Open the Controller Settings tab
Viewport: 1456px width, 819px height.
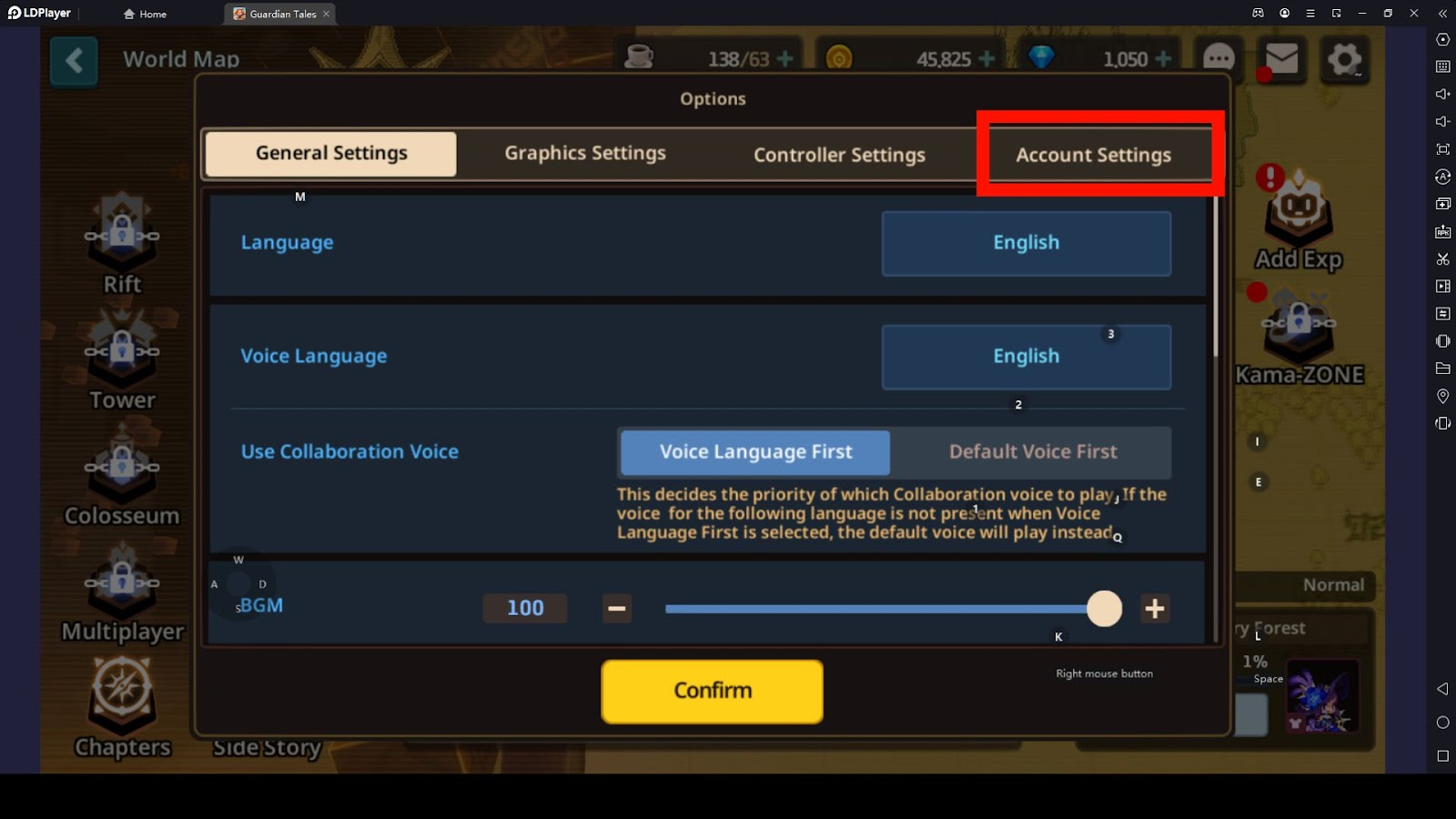(839, 156)
